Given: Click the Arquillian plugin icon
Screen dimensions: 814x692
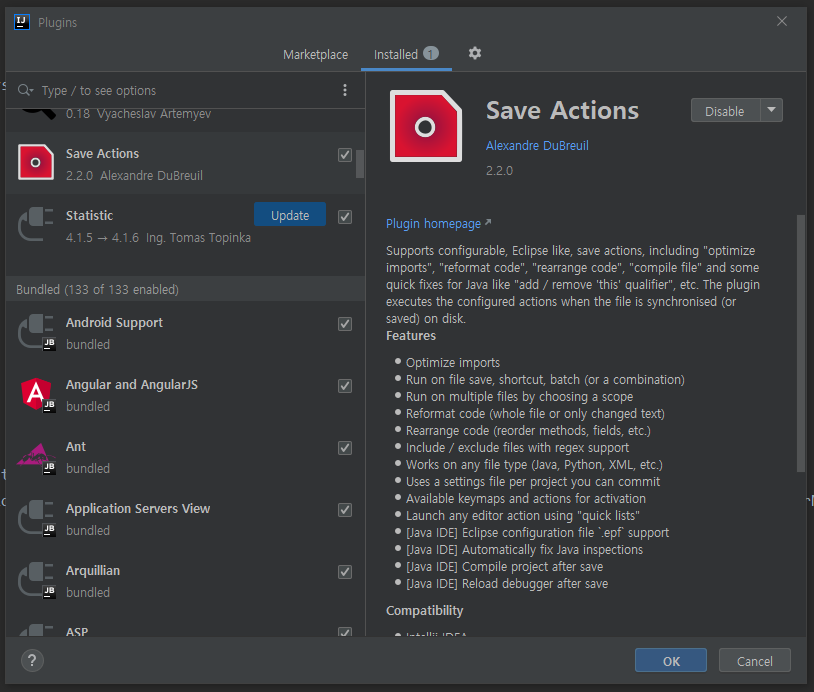Looking at the screenshot, I should click(36, 580).
